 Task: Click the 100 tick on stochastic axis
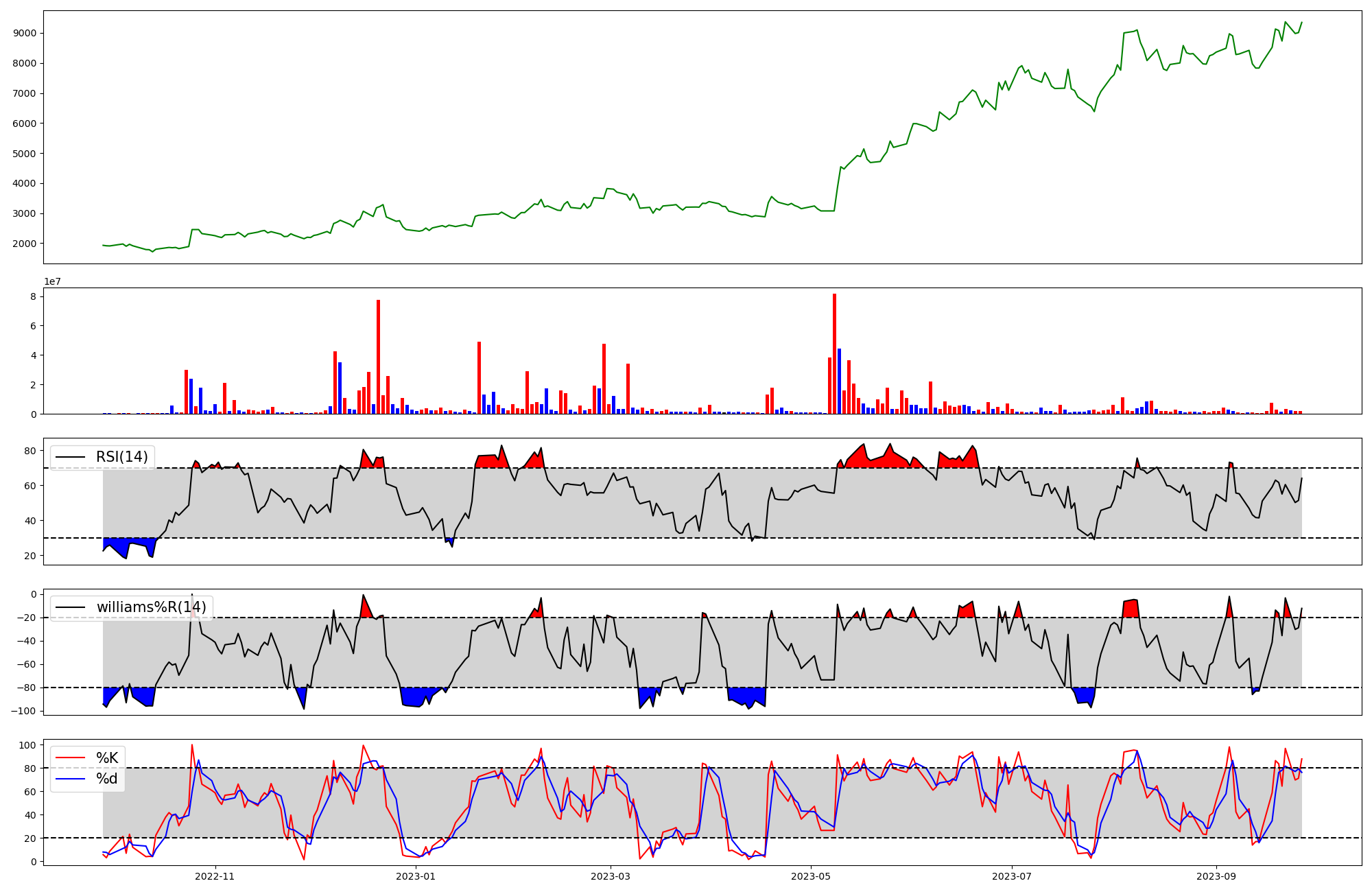pos(27,745)
